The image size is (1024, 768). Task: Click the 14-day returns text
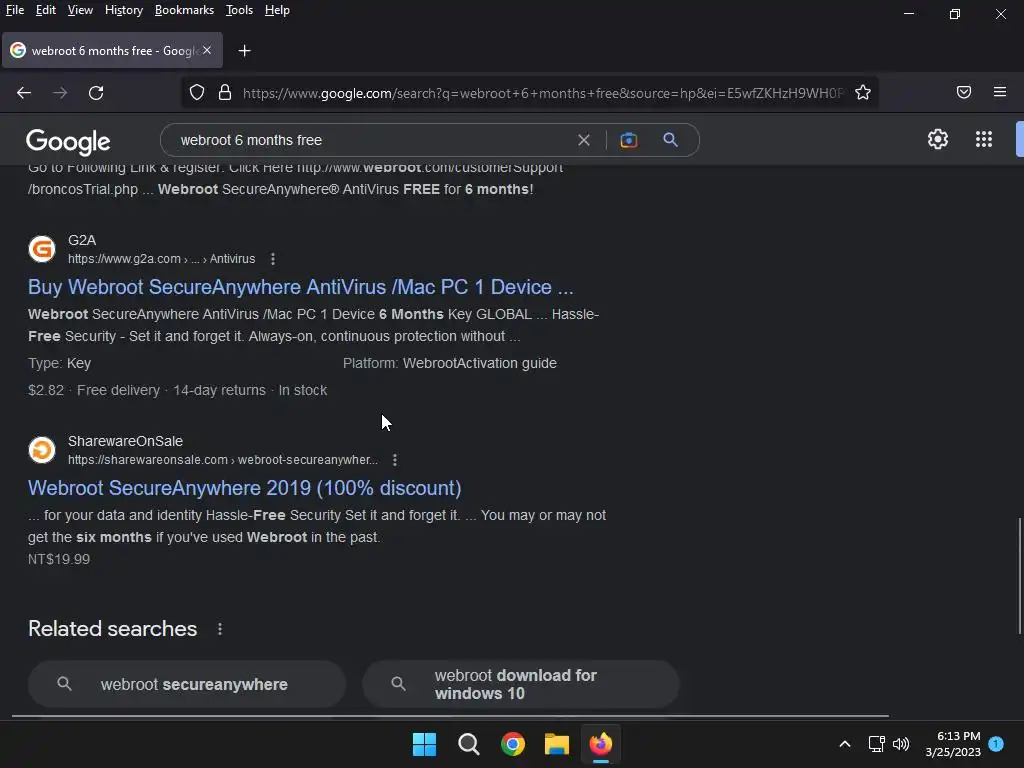[219, 391]
